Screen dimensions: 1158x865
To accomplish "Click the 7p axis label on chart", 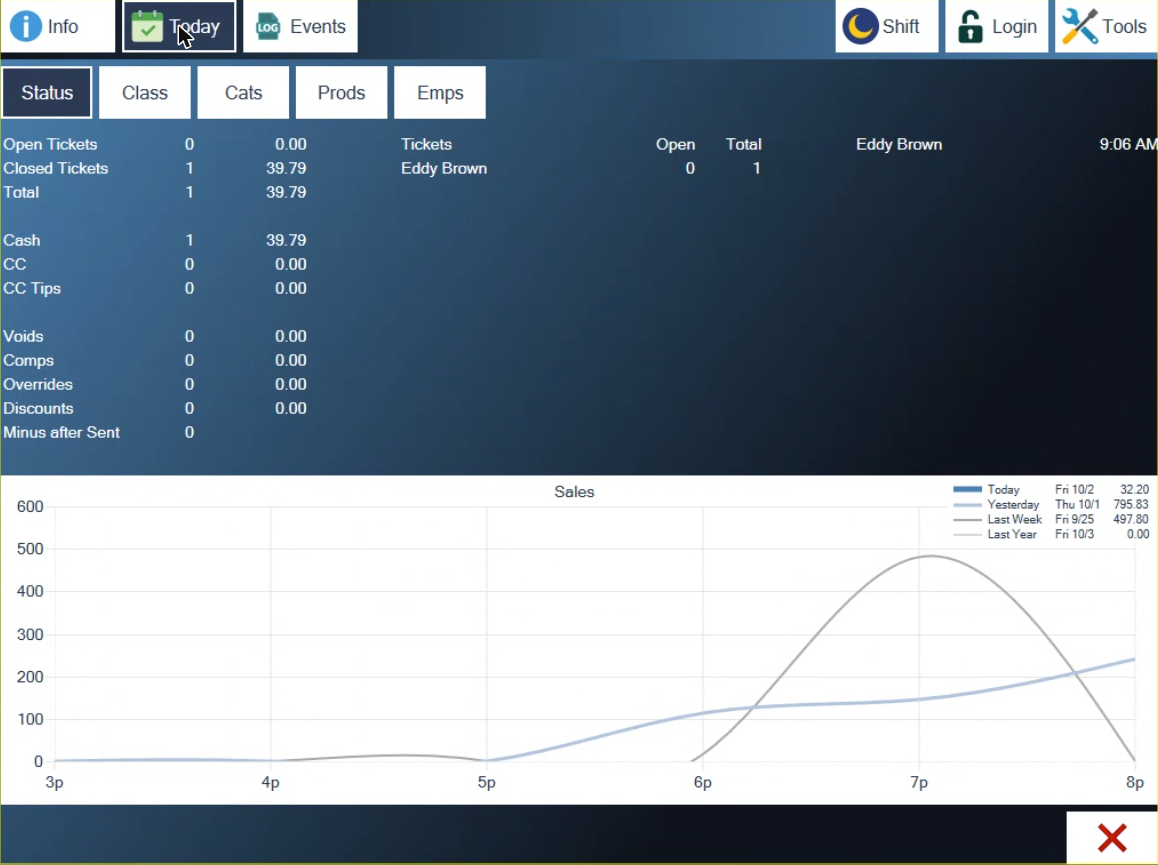I will coord(919,782).
